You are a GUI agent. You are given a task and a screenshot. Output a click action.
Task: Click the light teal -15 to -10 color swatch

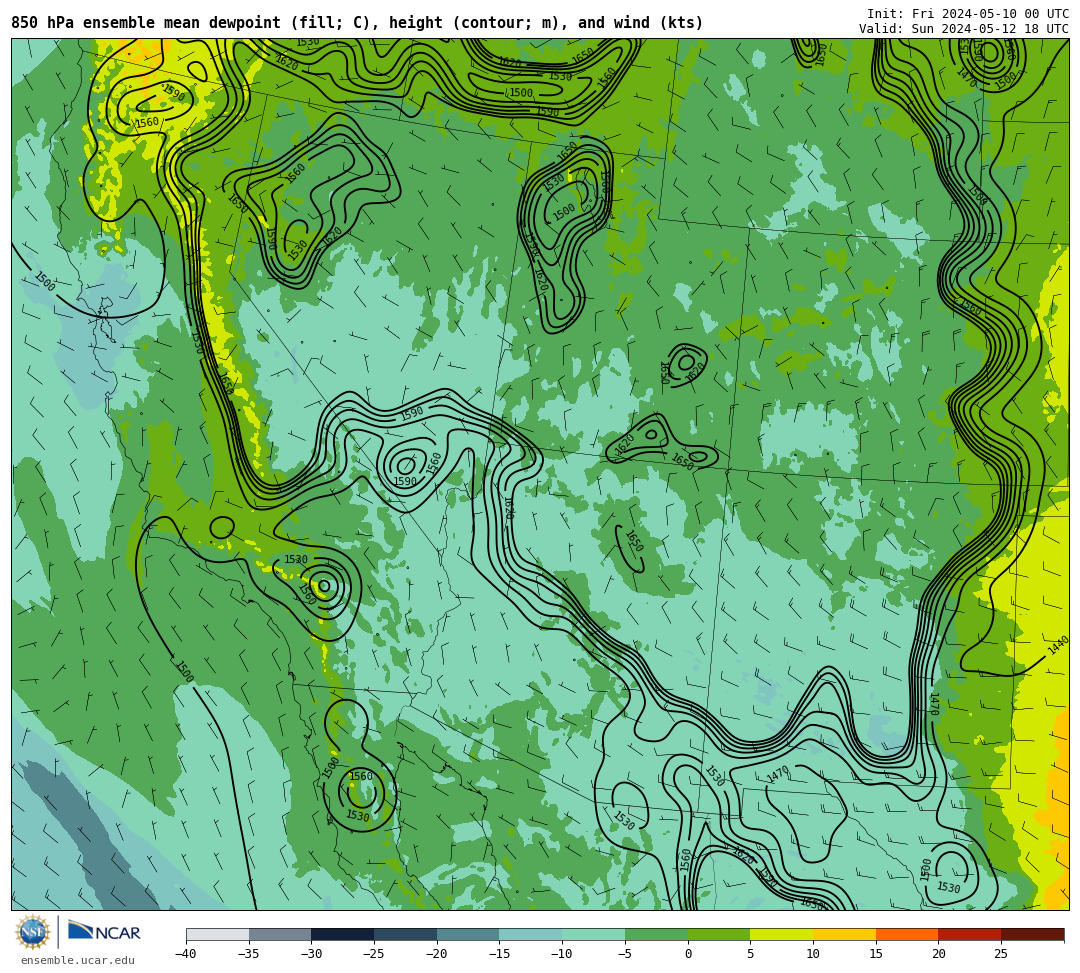click(x=531, y=934)
